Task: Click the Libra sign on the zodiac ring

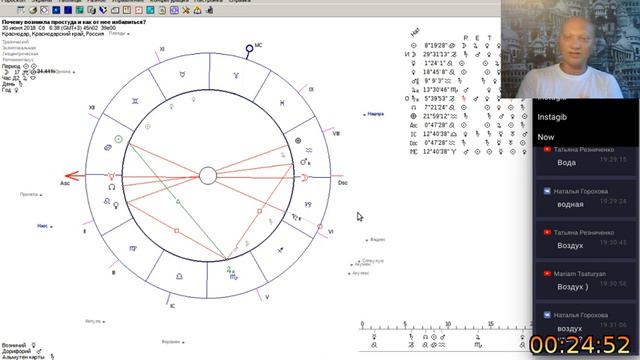Action: (x=179, y=276)
